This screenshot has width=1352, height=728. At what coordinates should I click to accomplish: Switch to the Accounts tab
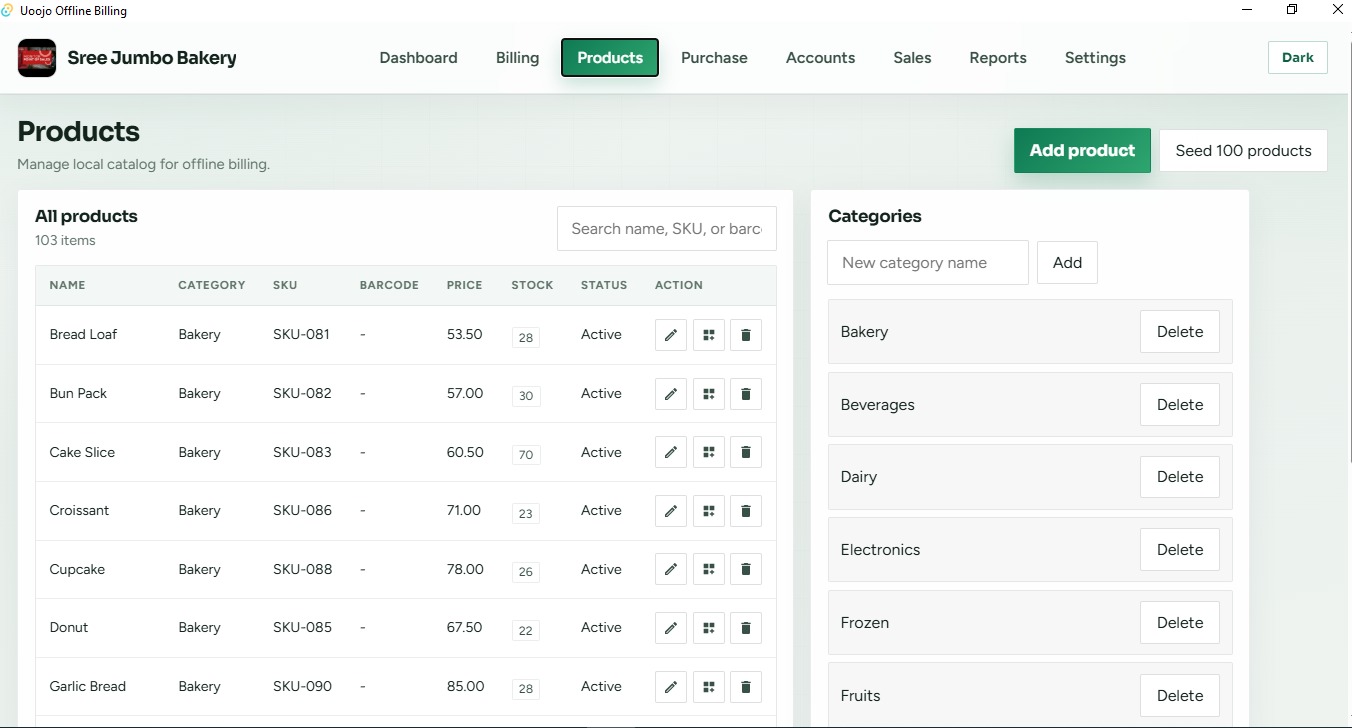click(820, 58)
